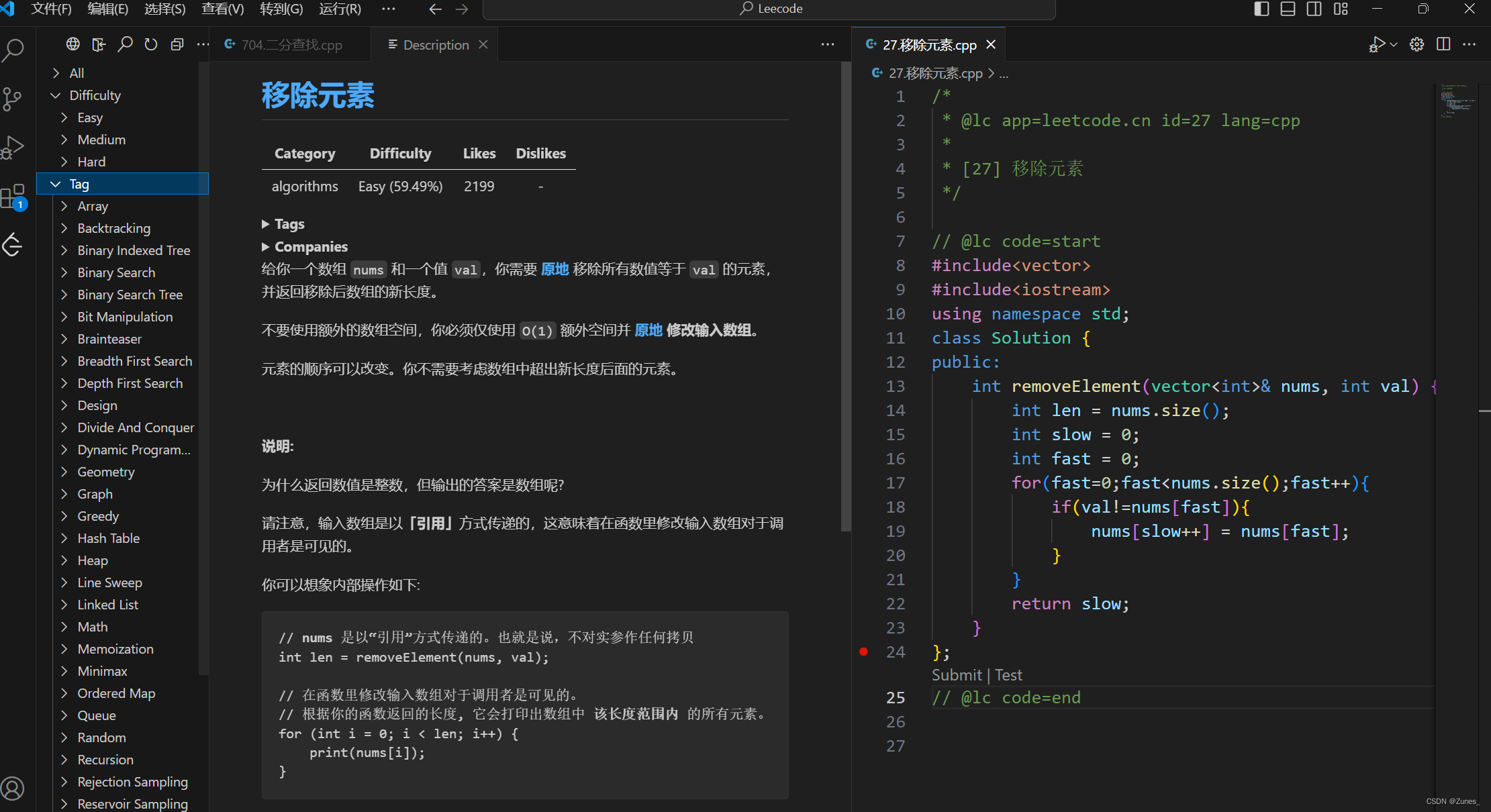
Task: Expand the Medium difficulty node
Action: coord(121,140)
